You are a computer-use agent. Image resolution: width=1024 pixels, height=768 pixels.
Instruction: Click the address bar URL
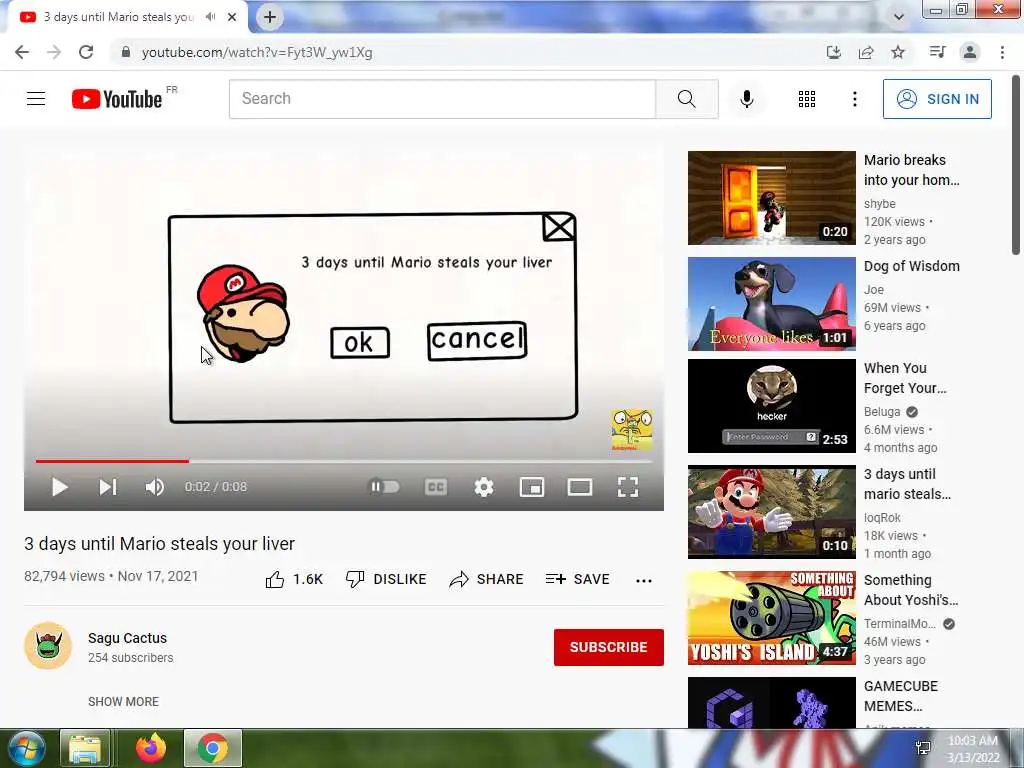257,52
